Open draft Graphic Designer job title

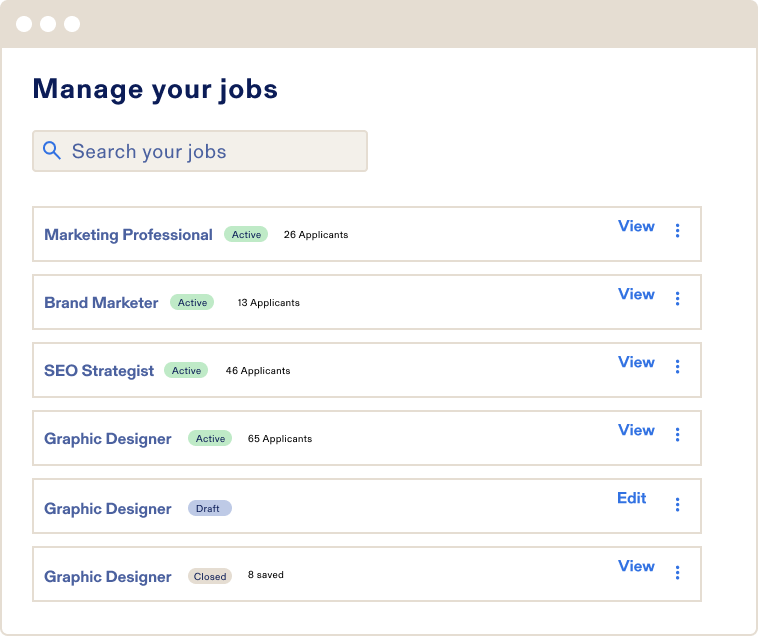coord(108,508)
